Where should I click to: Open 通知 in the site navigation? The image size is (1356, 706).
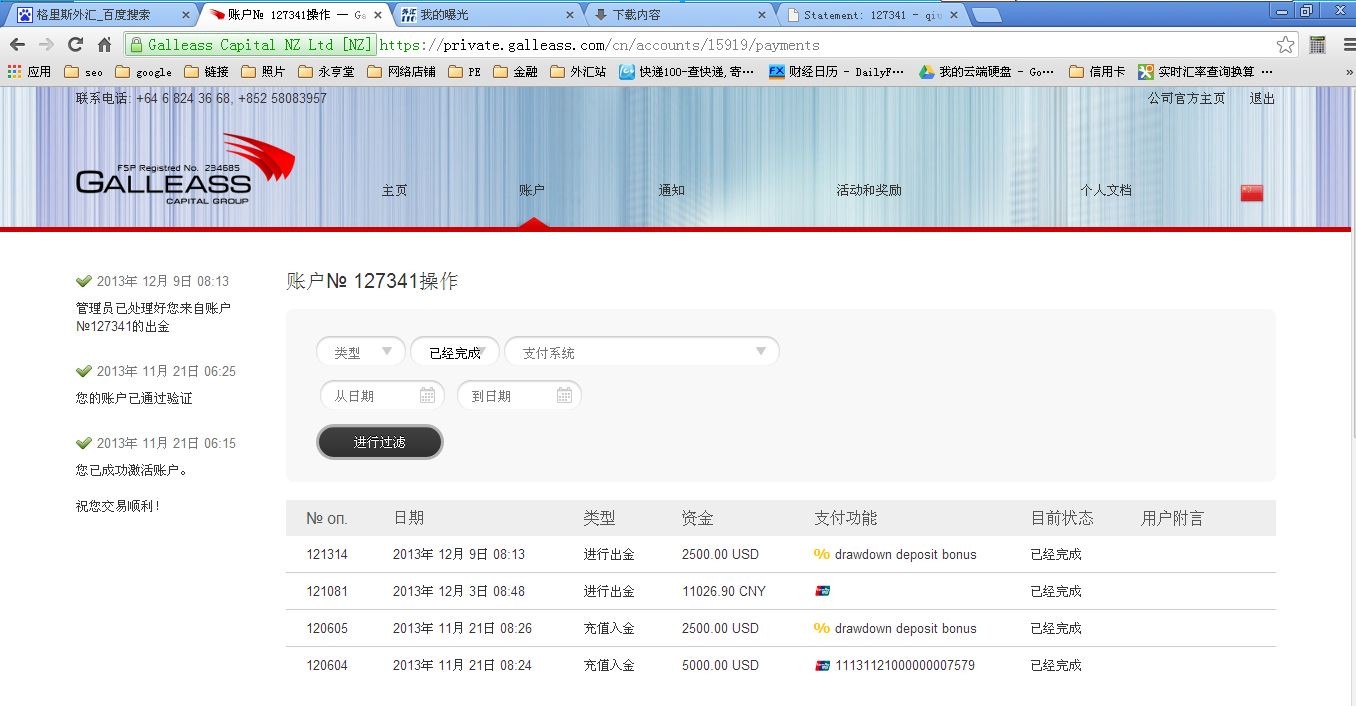click(x=672, y=190)
